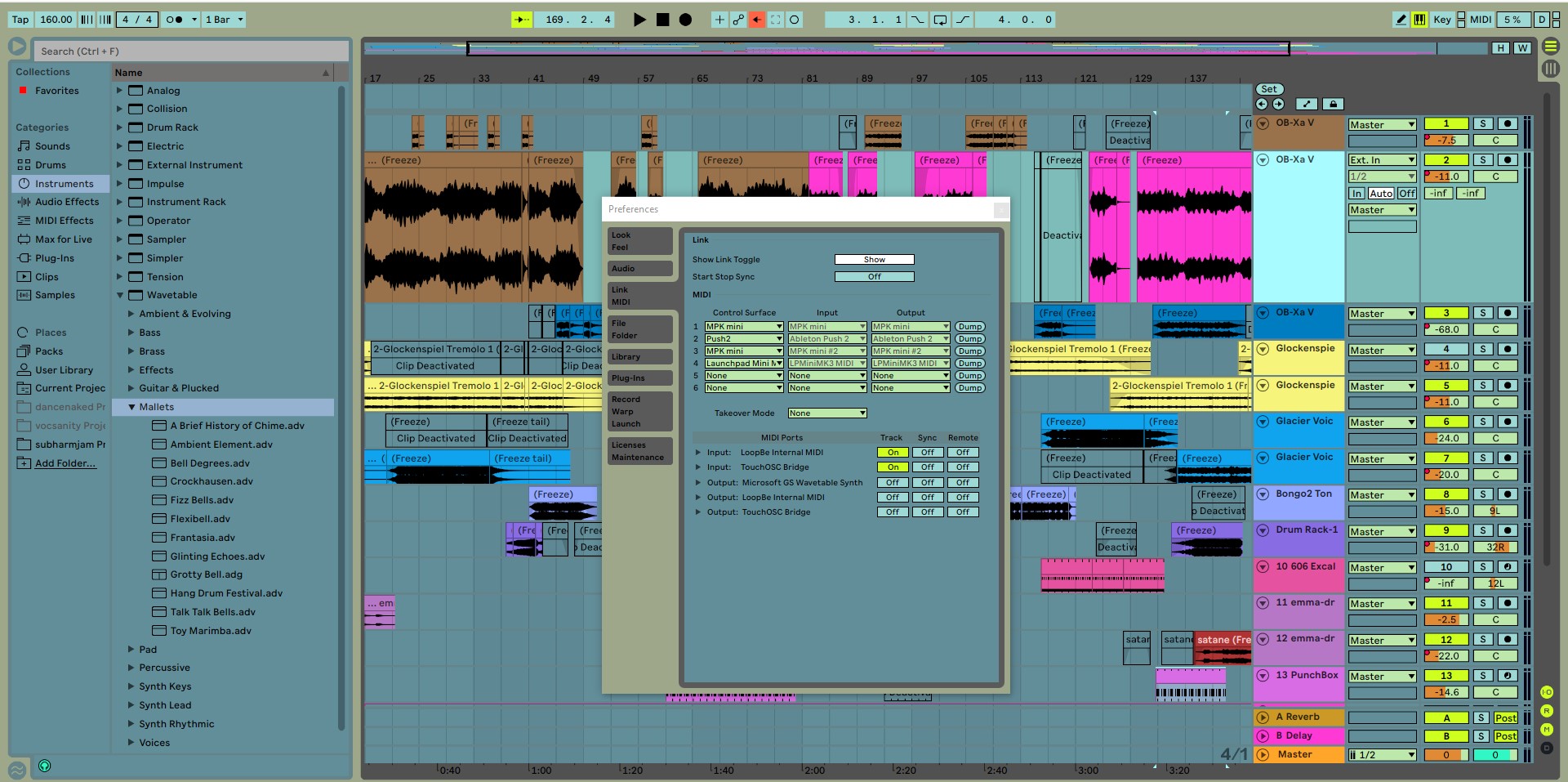
Task: Toggle the metronome button
Action: point(174,20)
